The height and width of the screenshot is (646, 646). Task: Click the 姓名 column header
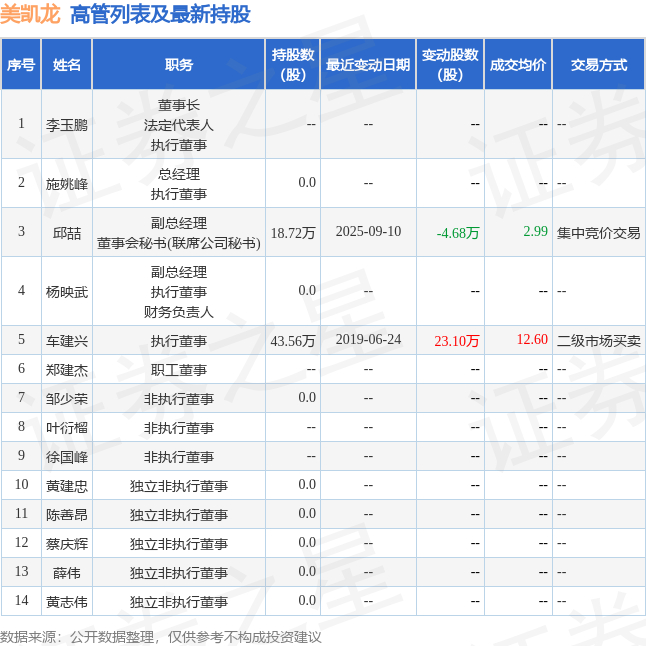67,65
